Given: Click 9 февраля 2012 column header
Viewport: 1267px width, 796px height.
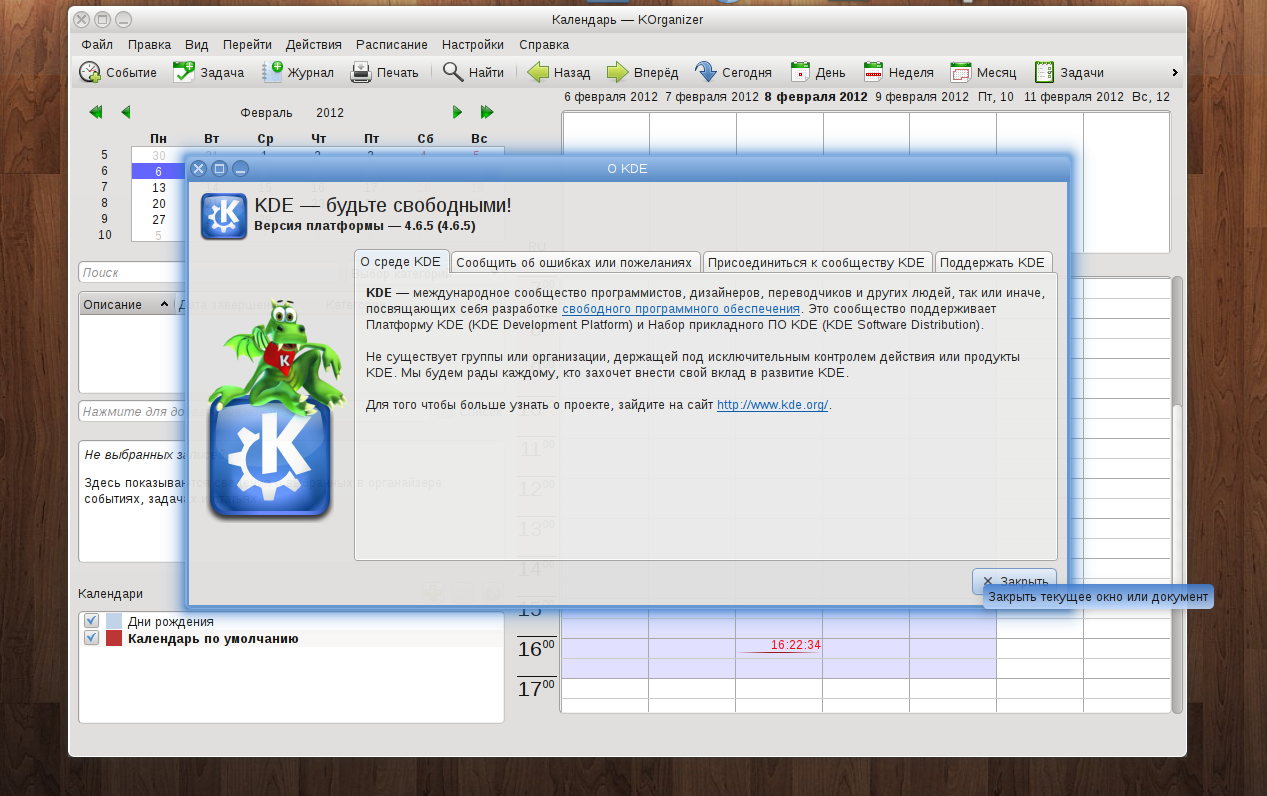Looking at the screenshot, I should (x=921, y=97).
